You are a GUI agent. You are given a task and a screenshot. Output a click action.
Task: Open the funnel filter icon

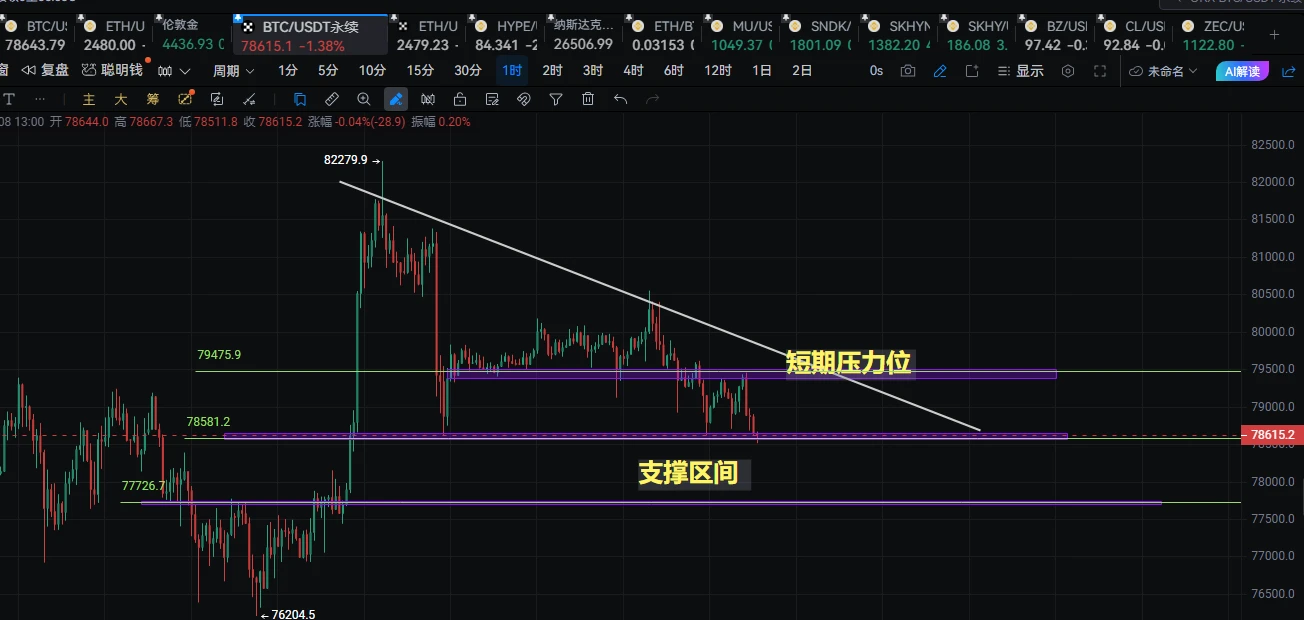556,99
